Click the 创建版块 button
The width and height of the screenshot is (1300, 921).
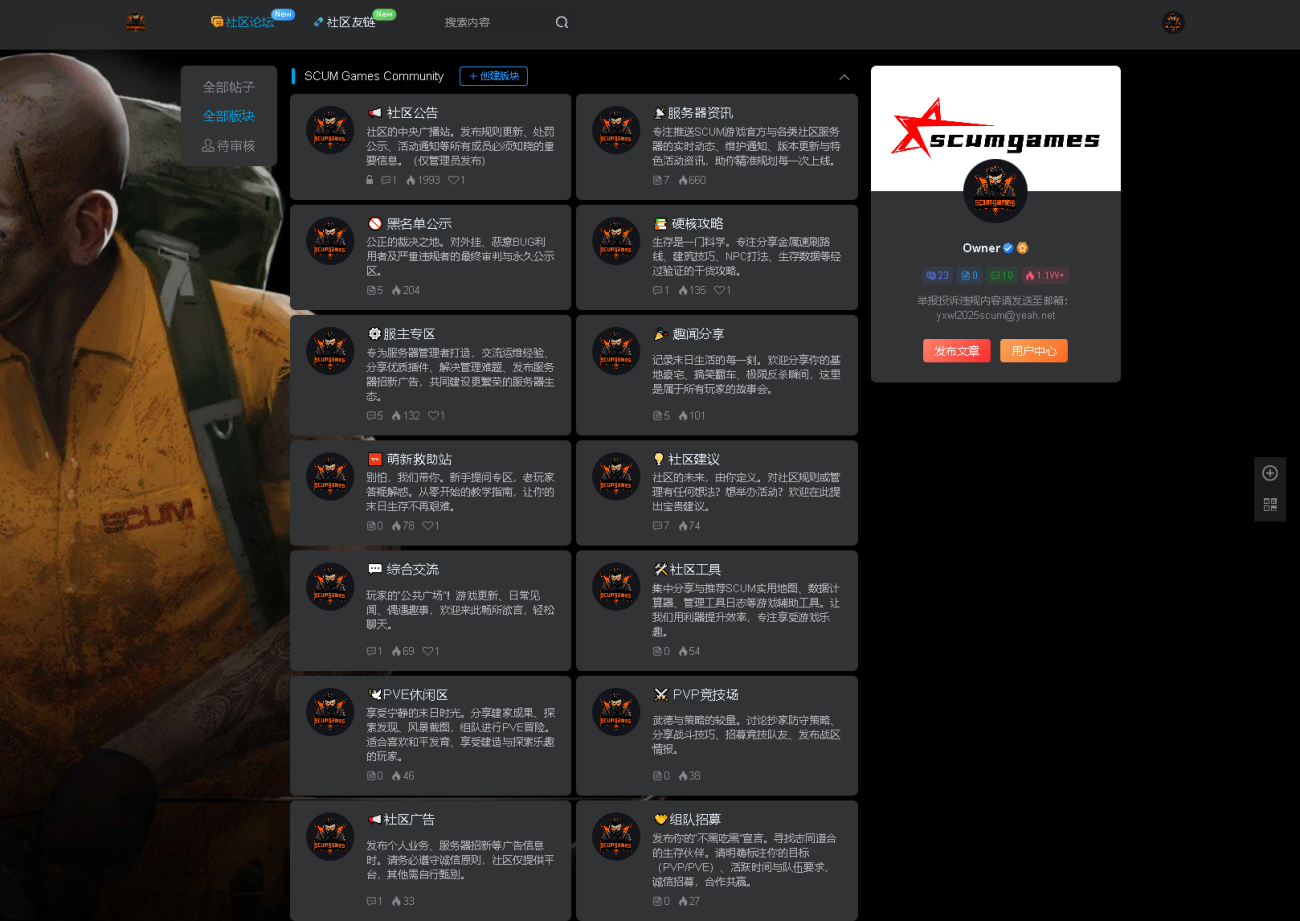493,76
